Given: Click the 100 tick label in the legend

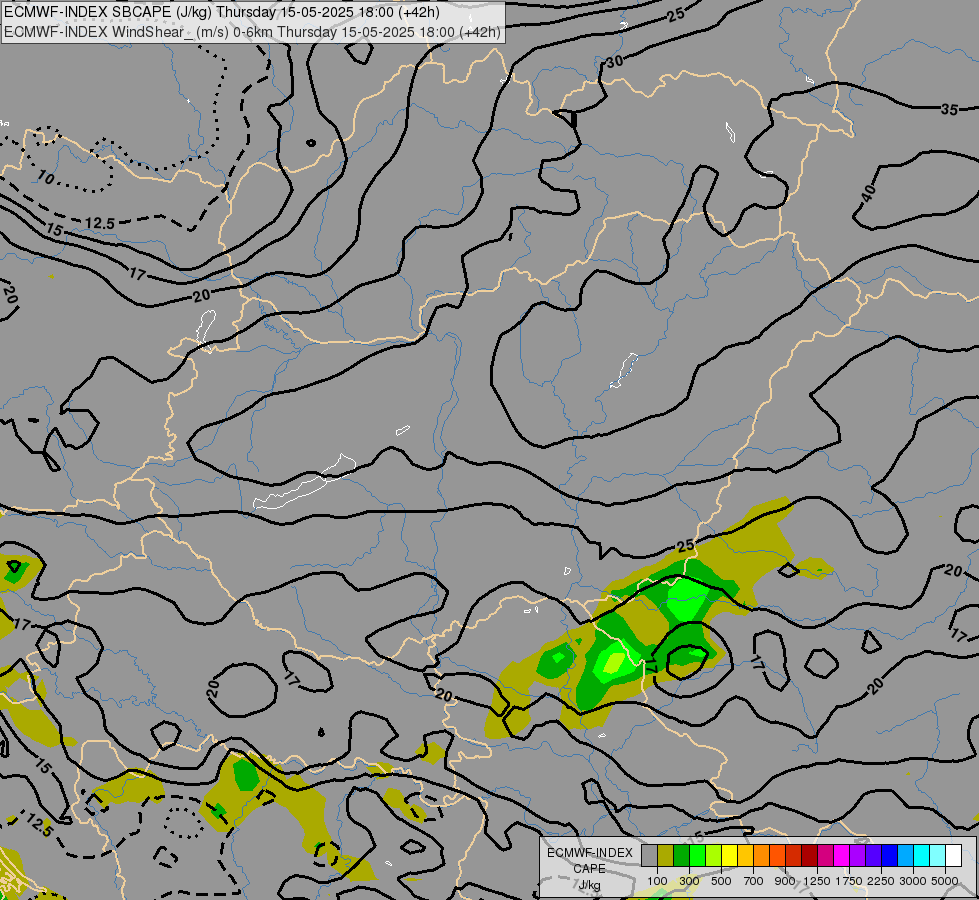Looking at the screenshot, I should pyautogui.click(x=657, y=881).
